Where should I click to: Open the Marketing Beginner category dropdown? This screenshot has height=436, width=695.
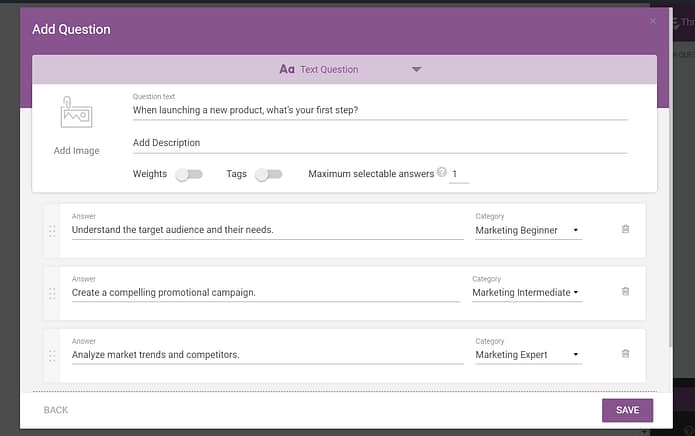pyautogui.click(x=528, y=230)
